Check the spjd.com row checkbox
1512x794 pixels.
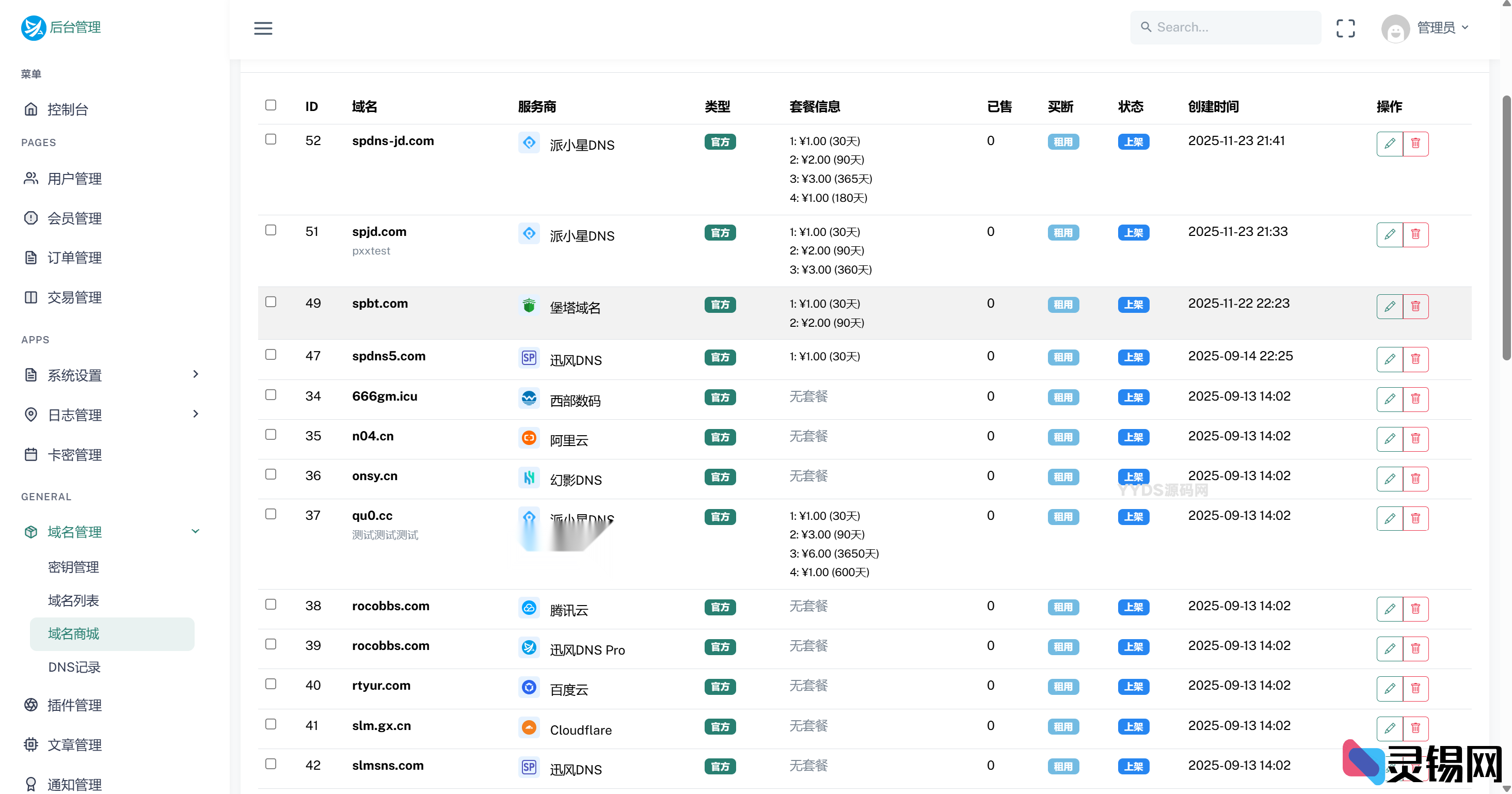pyautogui.click(x=270, y=230)
